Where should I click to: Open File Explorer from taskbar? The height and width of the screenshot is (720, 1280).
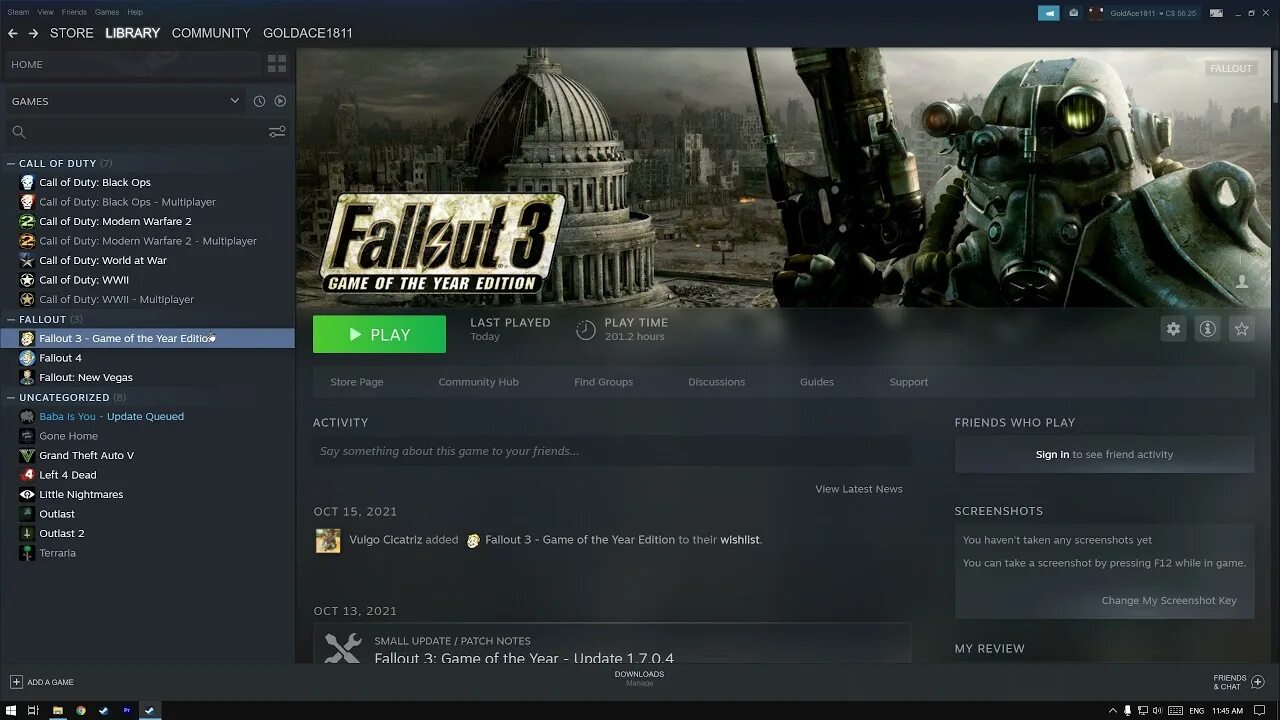[58, 710]
